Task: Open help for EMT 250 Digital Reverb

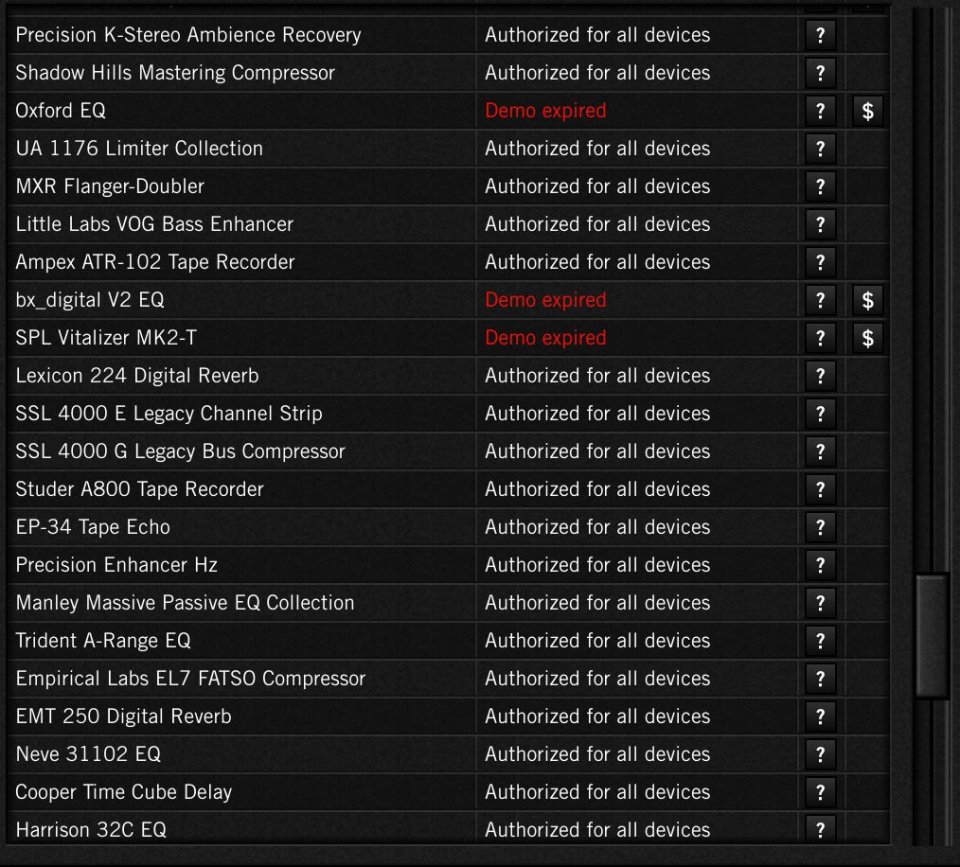Action: (820, 716)
